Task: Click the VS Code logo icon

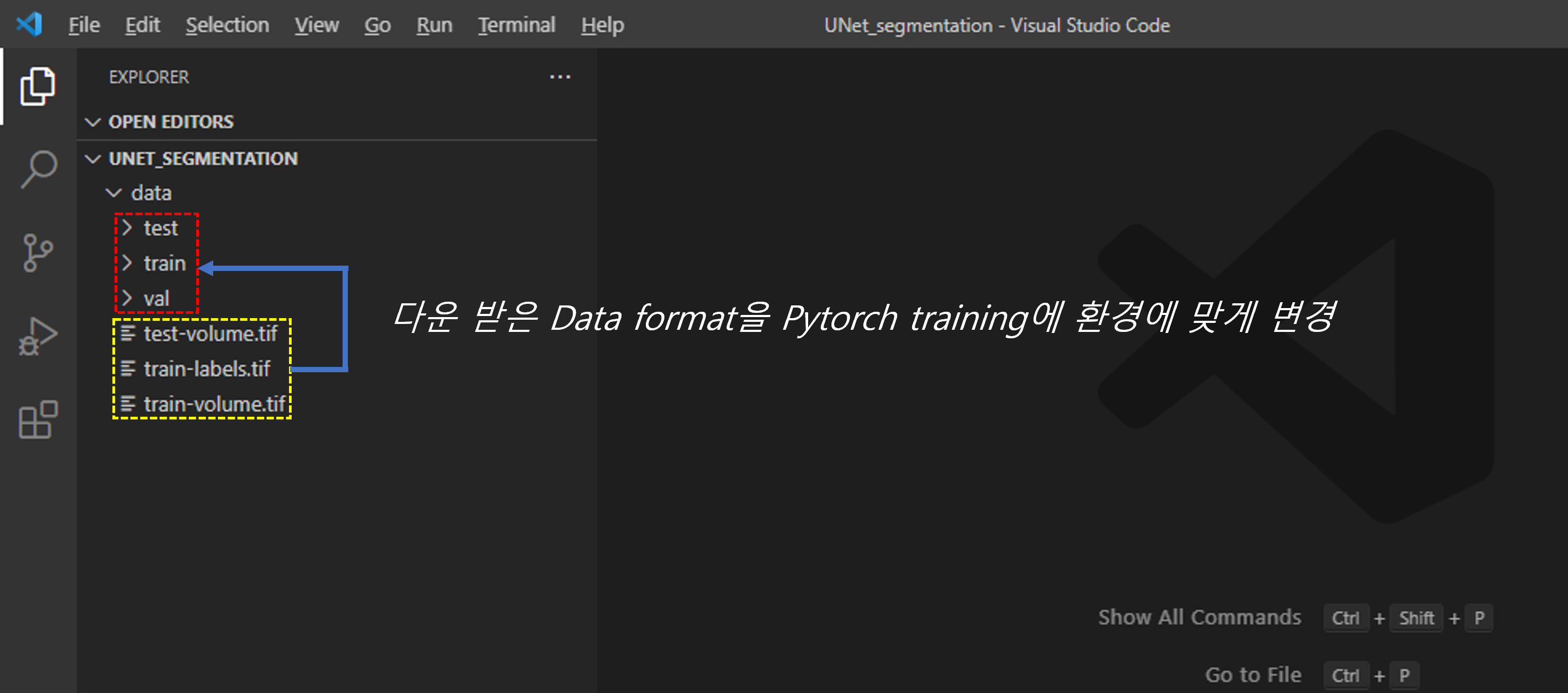Action: click(x=29, y=24)
